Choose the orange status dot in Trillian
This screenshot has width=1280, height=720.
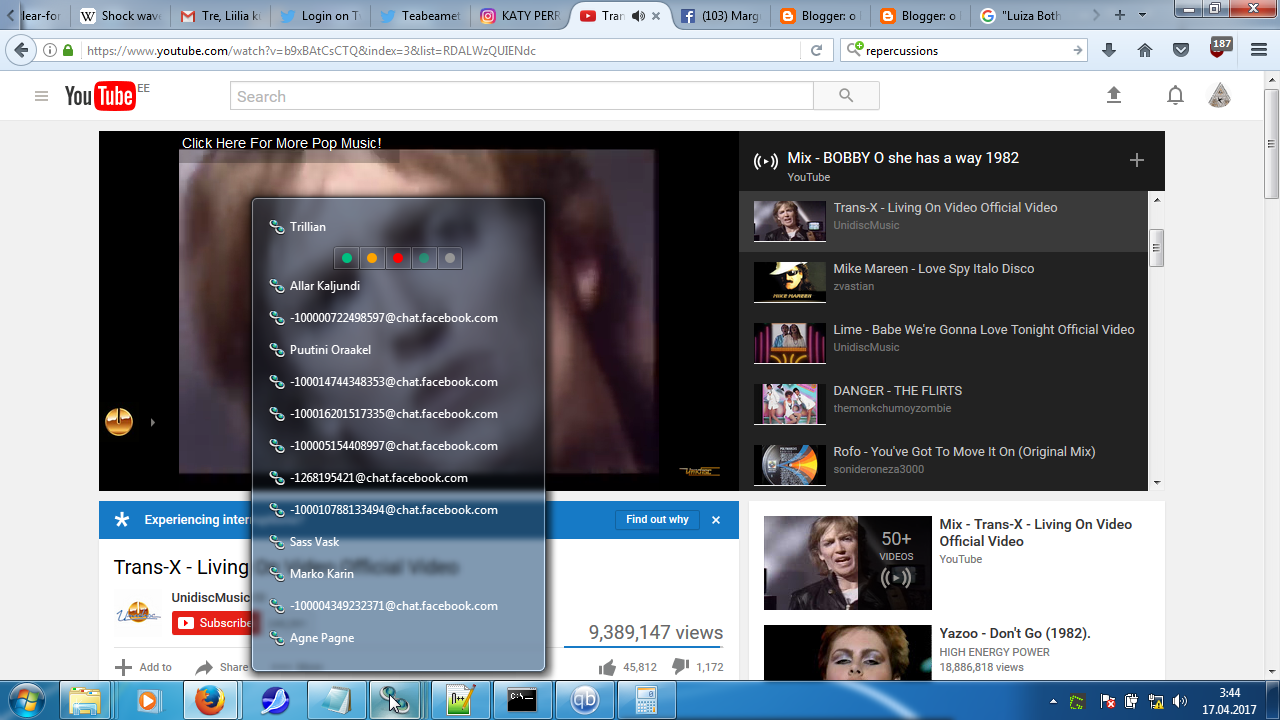point(372,258)
